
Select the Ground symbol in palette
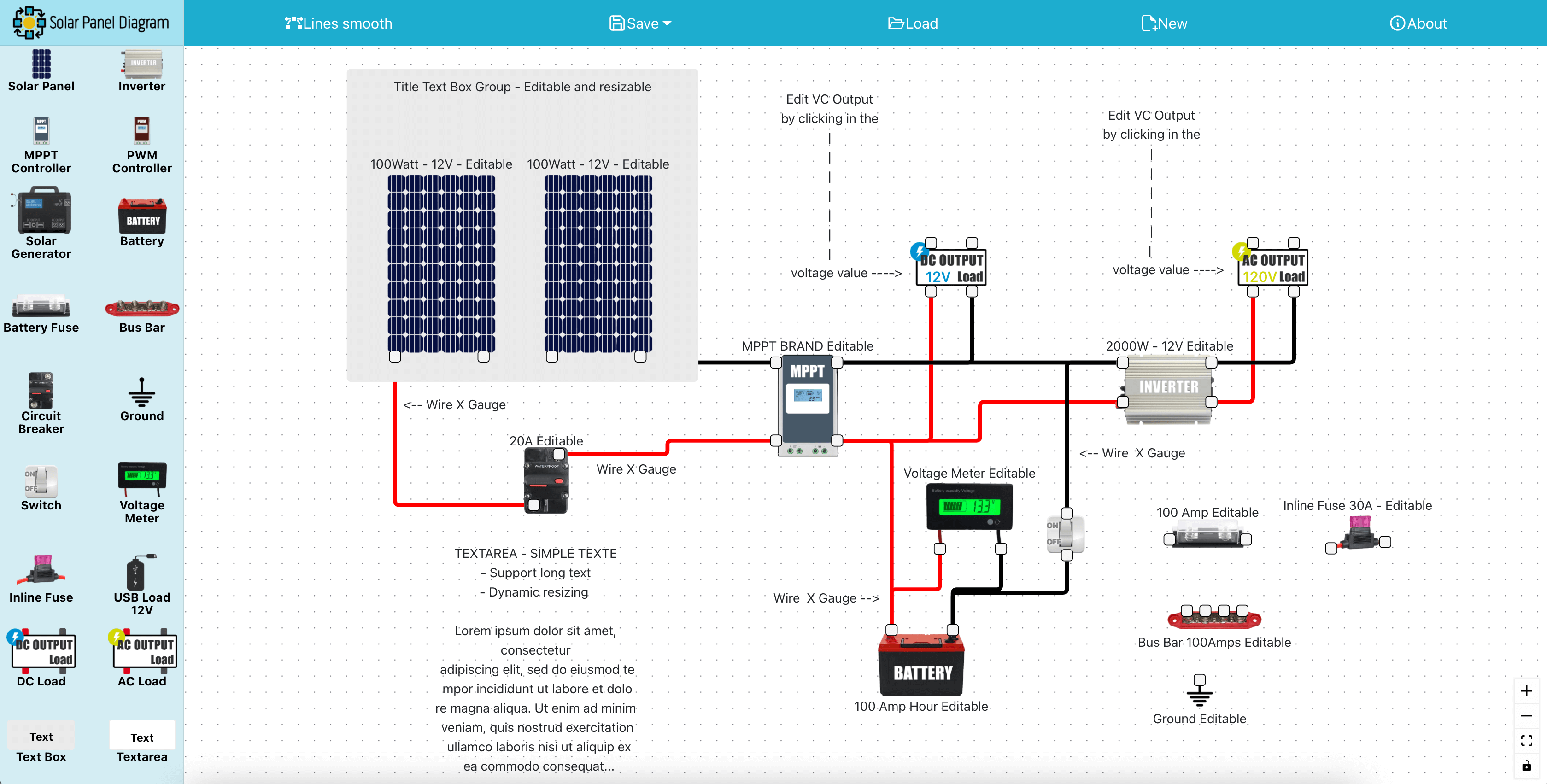[x=142, y=392]
